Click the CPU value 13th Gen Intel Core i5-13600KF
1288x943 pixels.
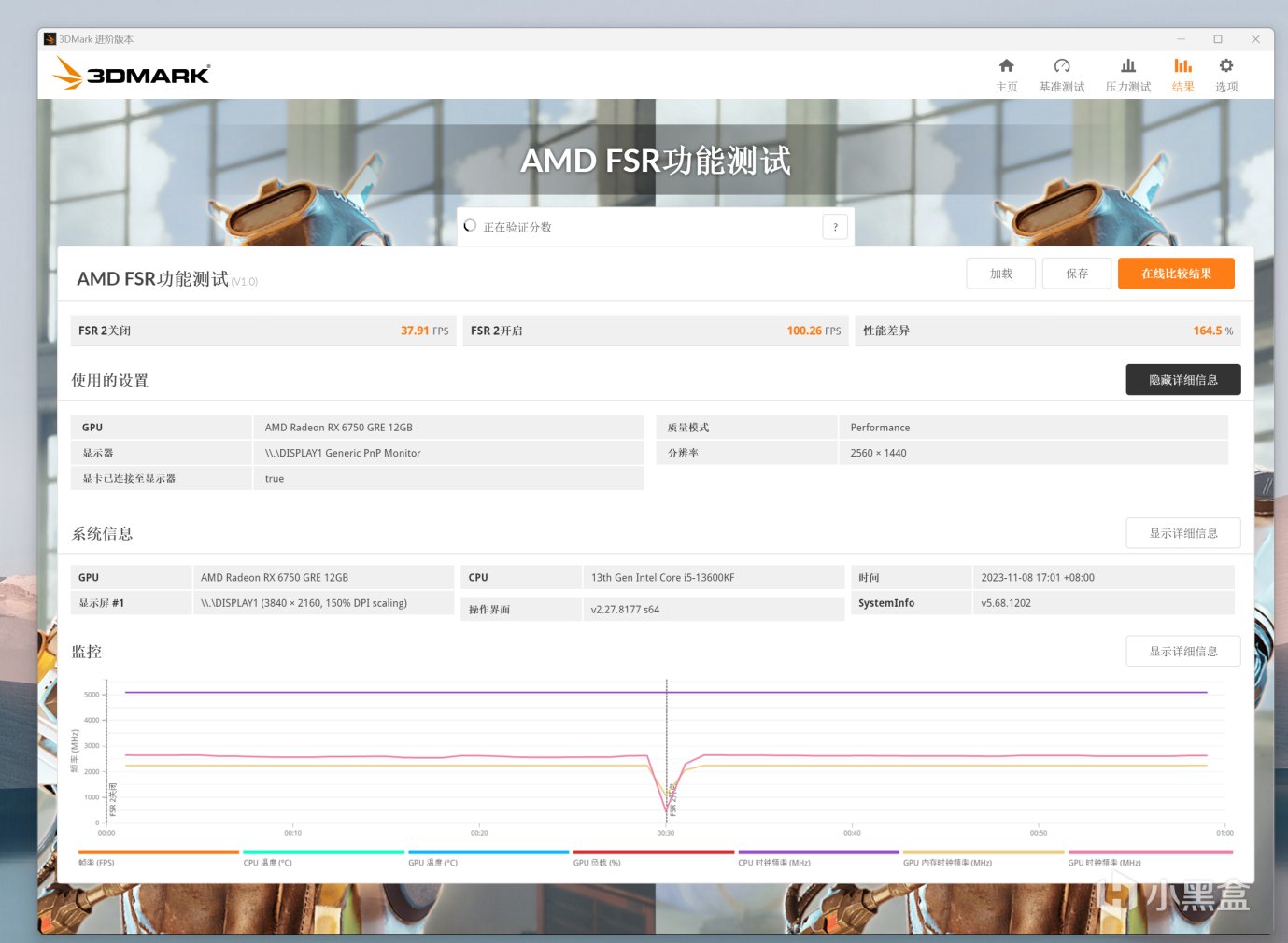click(662, 578)
